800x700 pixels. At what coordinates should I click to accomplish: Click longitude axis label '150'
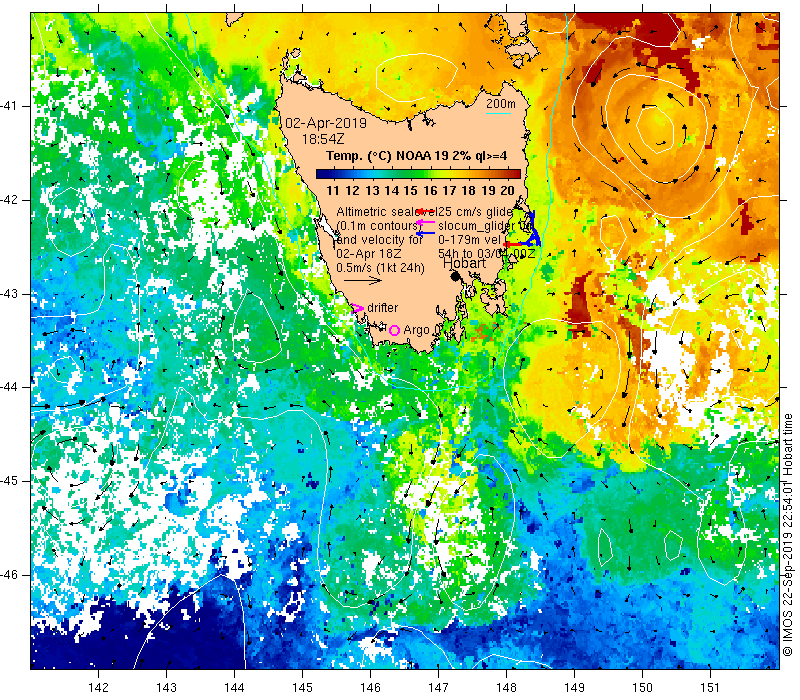(x=642, y=687)
